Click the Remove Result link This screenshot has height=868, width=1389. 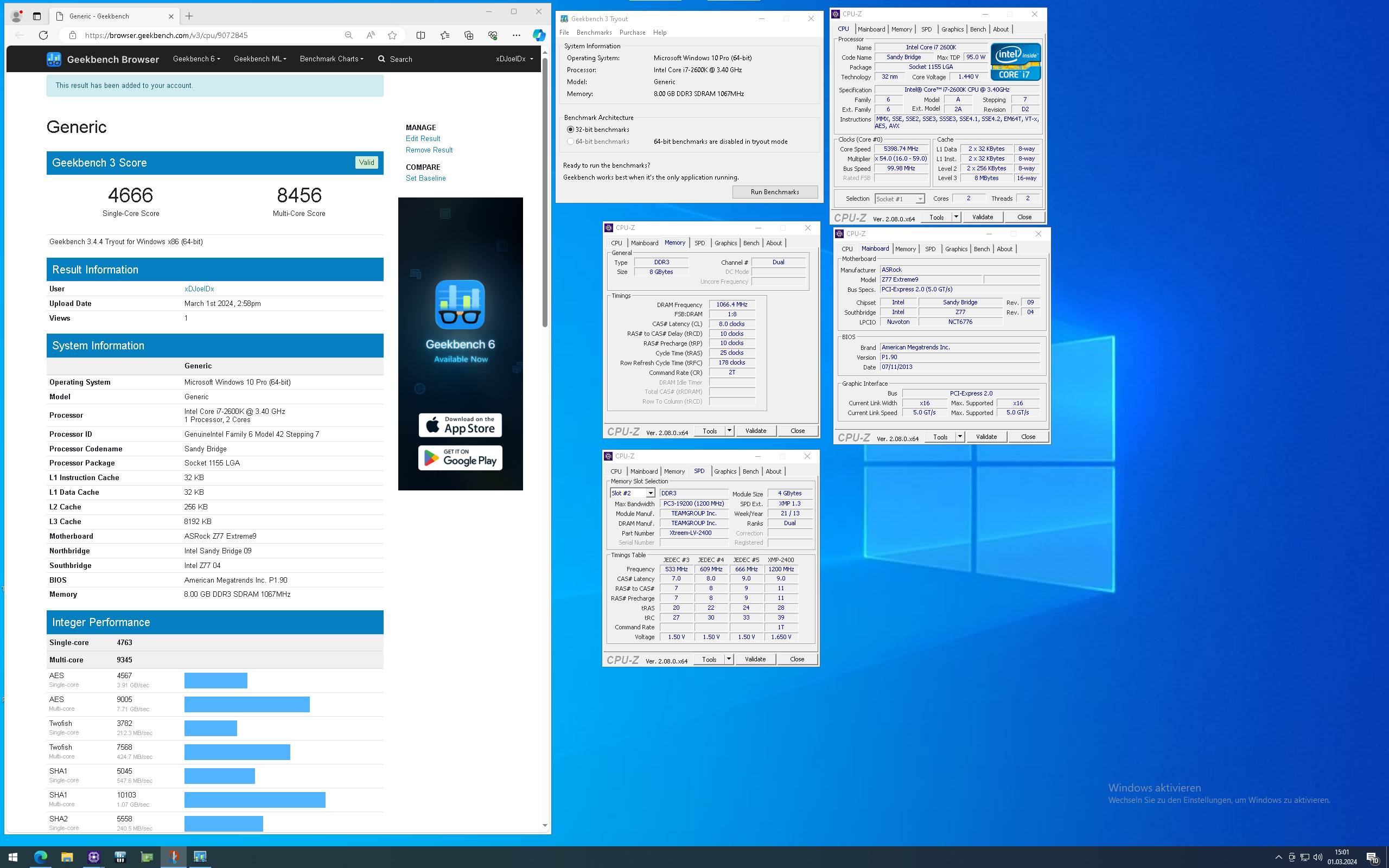point(429,150)
